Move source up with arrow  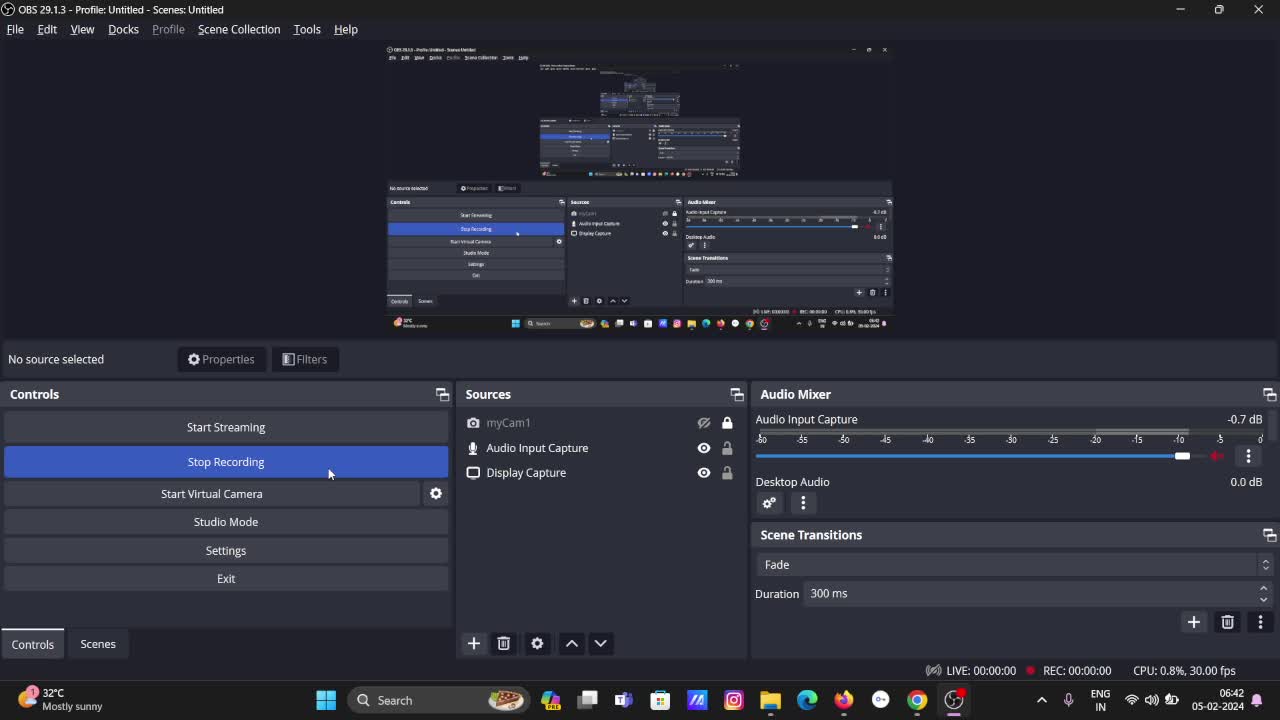pyautogui.click(x=572, y=644)
